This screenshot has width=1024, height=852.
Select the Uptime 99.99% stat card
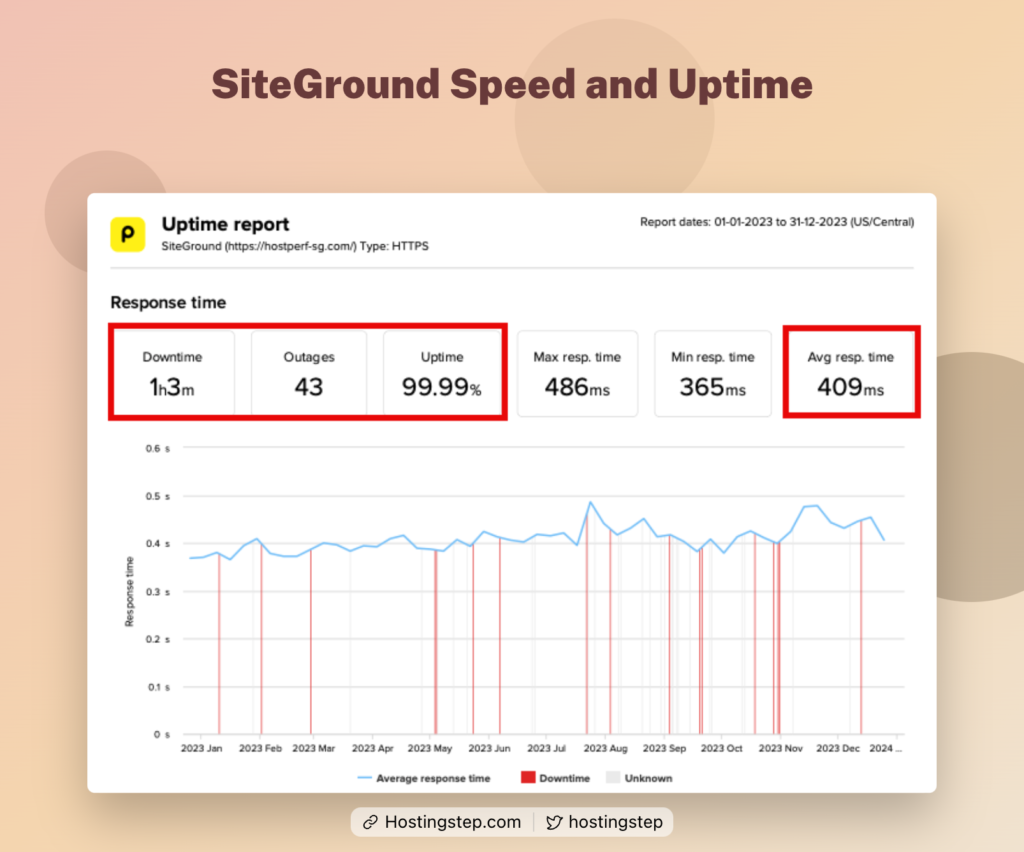click(x=442, y=373)
